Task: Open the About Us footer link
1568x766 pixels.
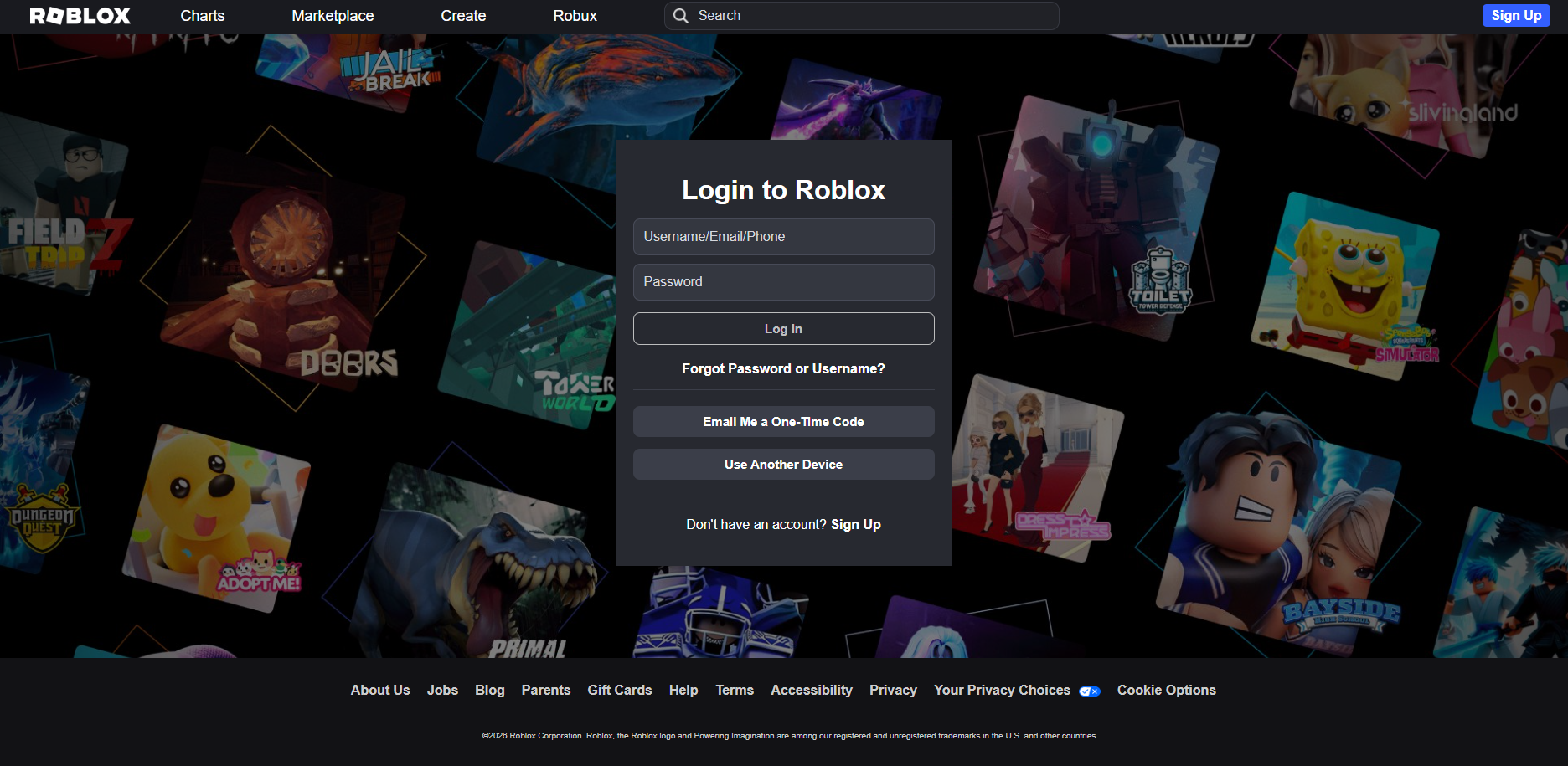Action: pos(380,690)
